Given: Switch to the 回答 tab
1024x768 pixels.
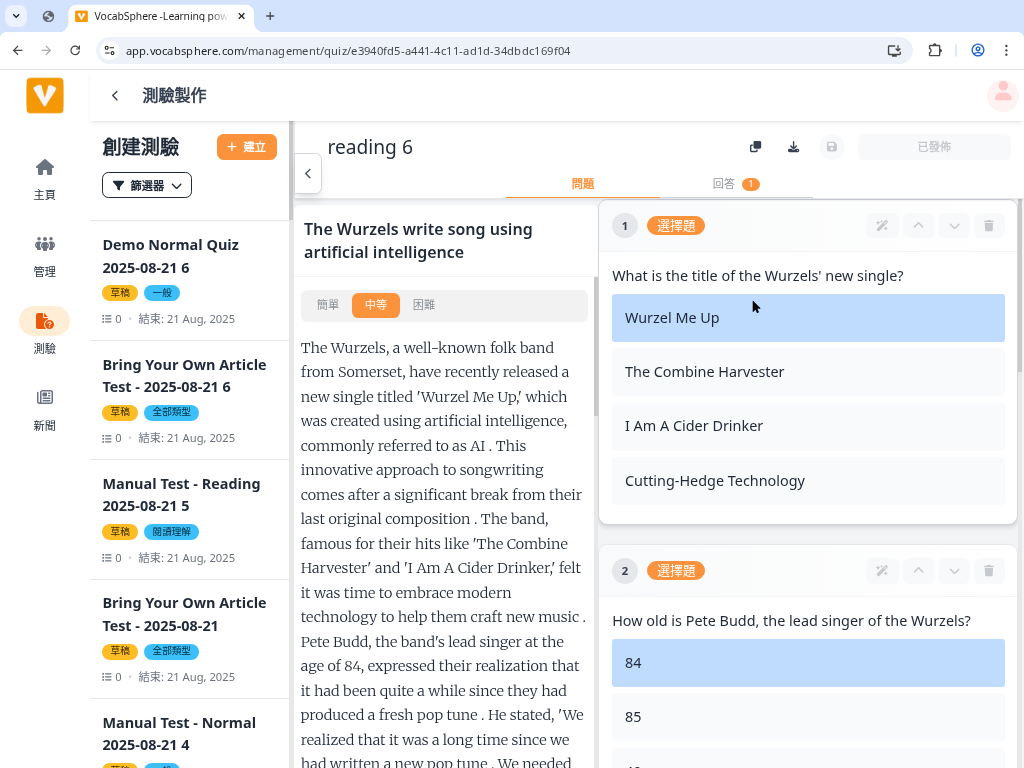Looking at the screenshot, I should pos(726,184).
